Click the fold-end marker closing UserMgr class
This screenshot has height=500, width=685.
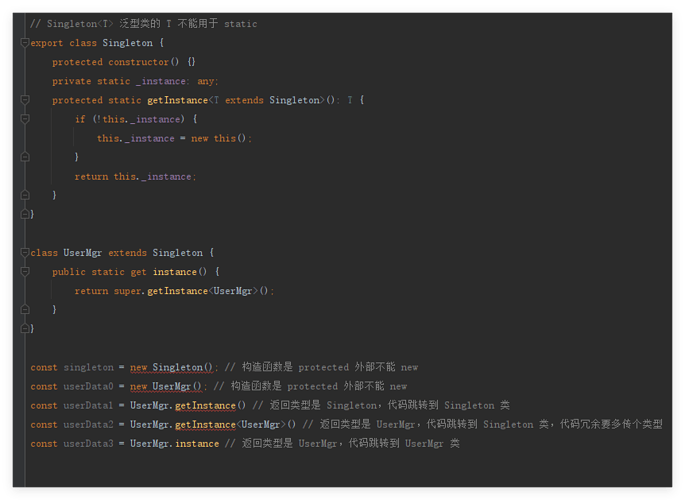(25, 328)
